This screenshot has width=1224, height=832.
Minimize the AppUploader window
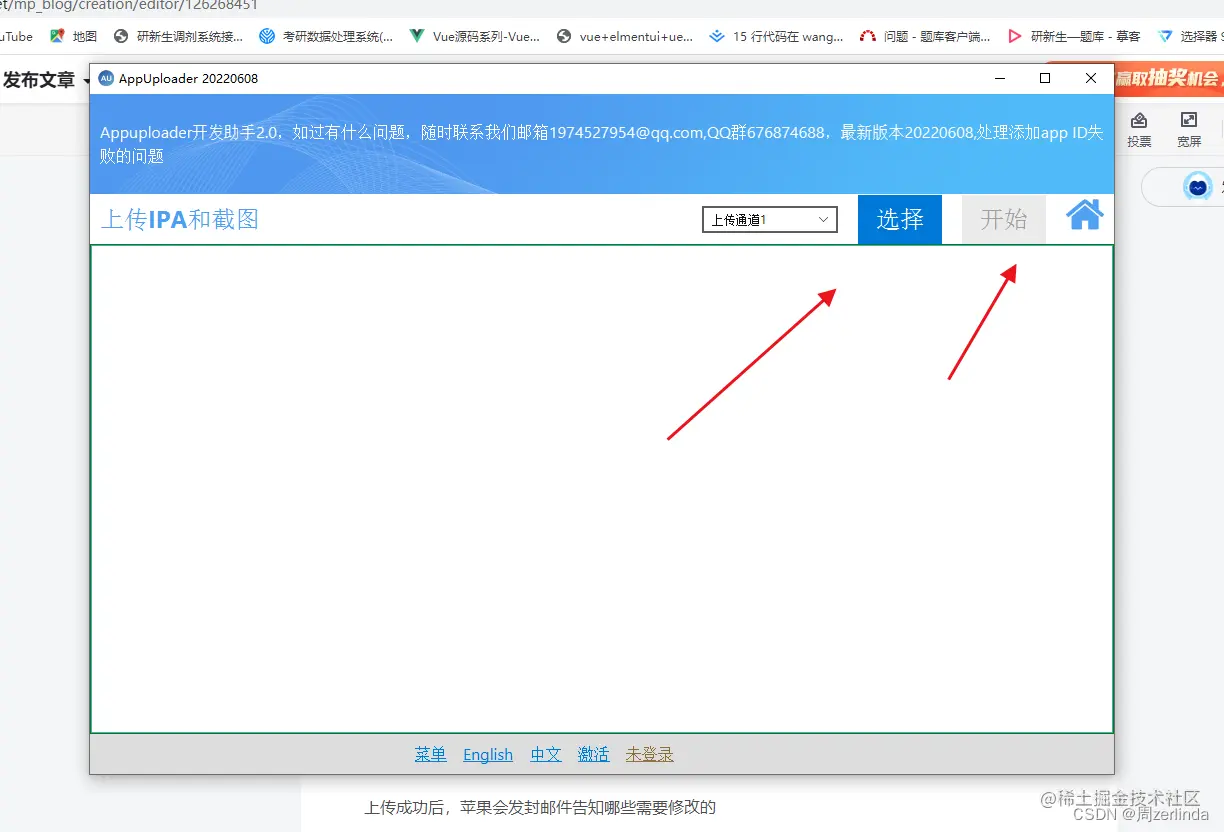(x=999, y=78)
